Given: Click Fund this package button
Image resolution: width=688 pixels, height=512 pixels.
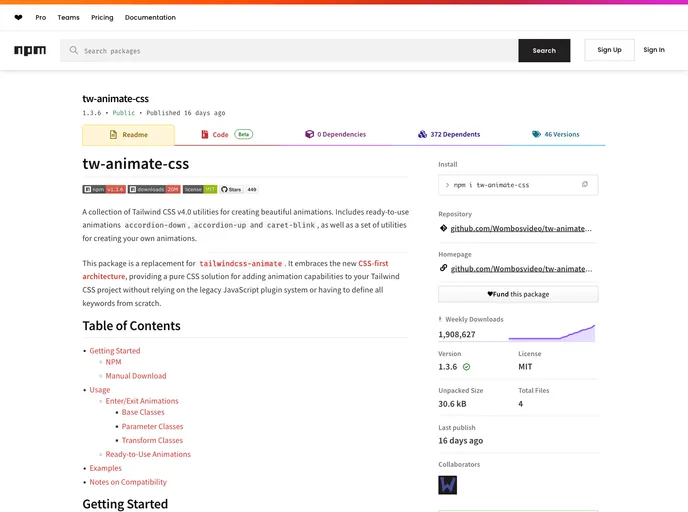Looking at the screenshot, I should [x=518, y=294].
